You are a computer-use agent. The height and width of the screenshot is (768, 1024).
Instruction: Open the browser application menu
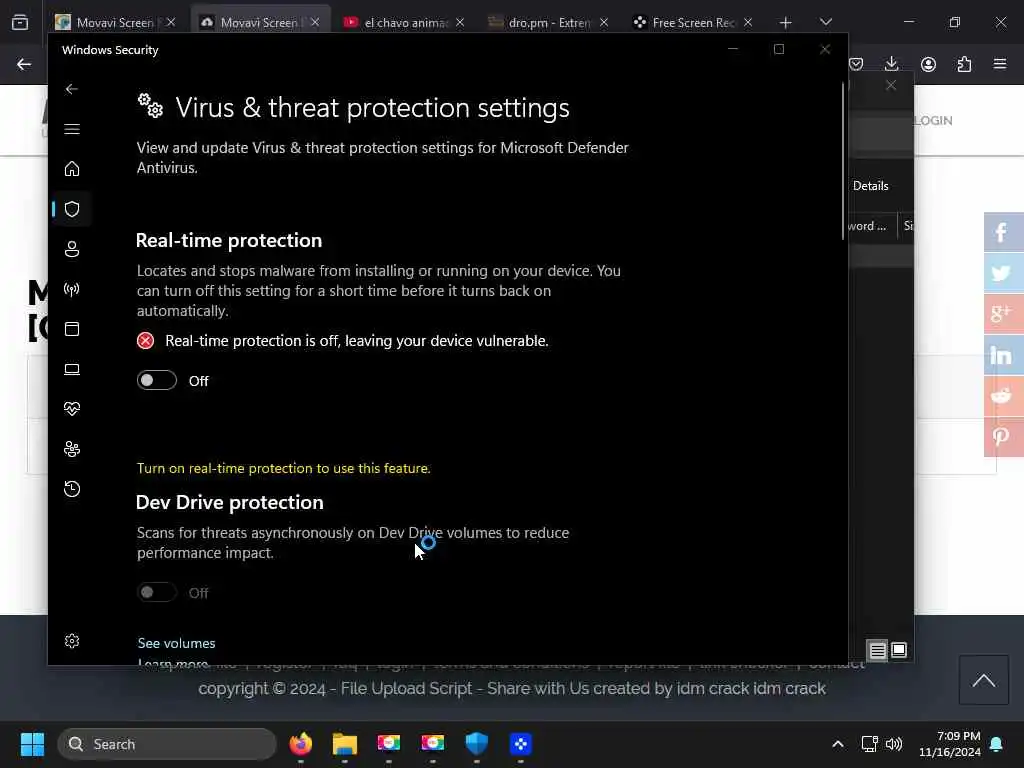point(1000,64)
